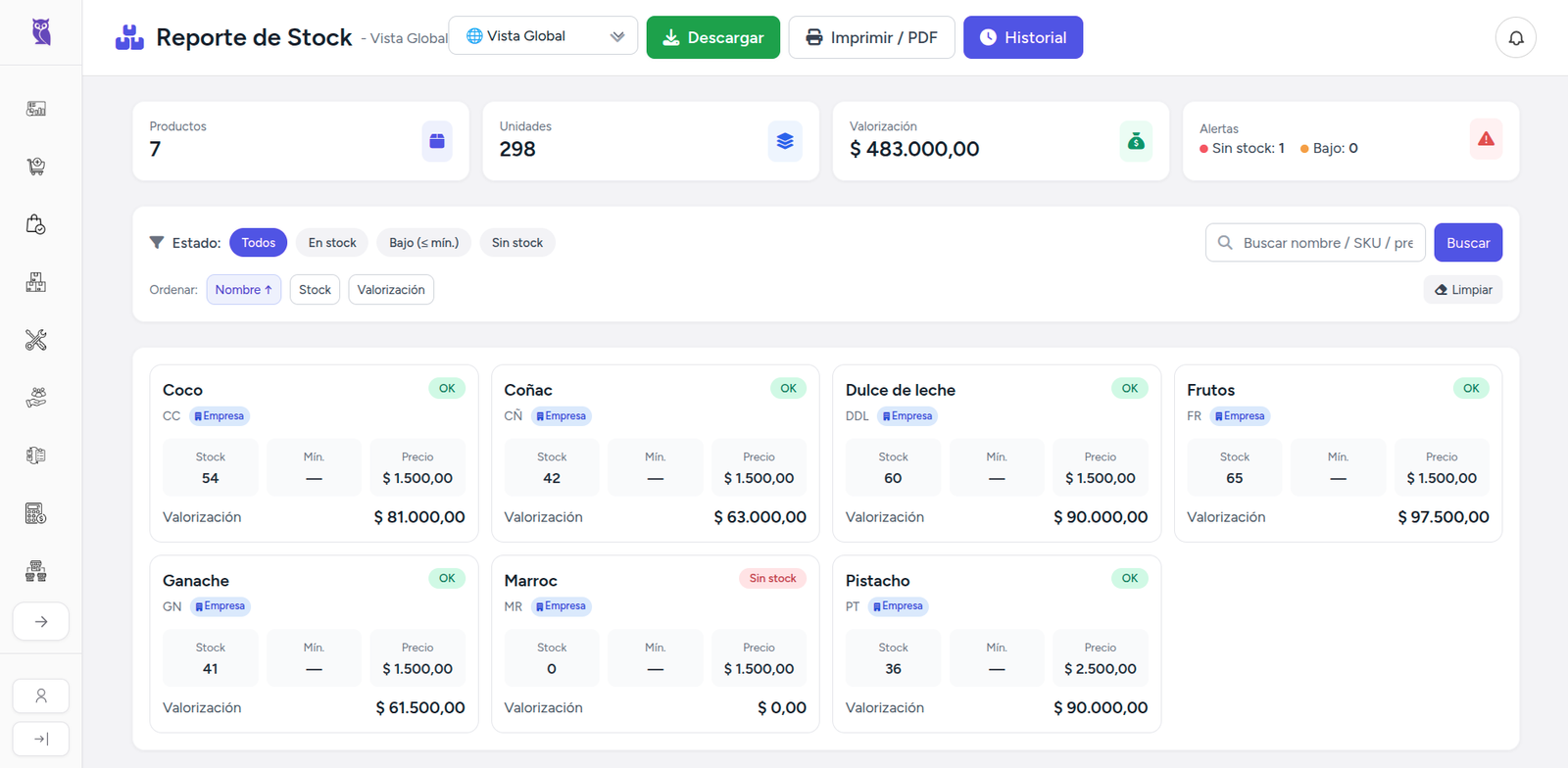Select the "Todos" status filter
Viewport: 1568px width, 768px height.
[258, 243]
